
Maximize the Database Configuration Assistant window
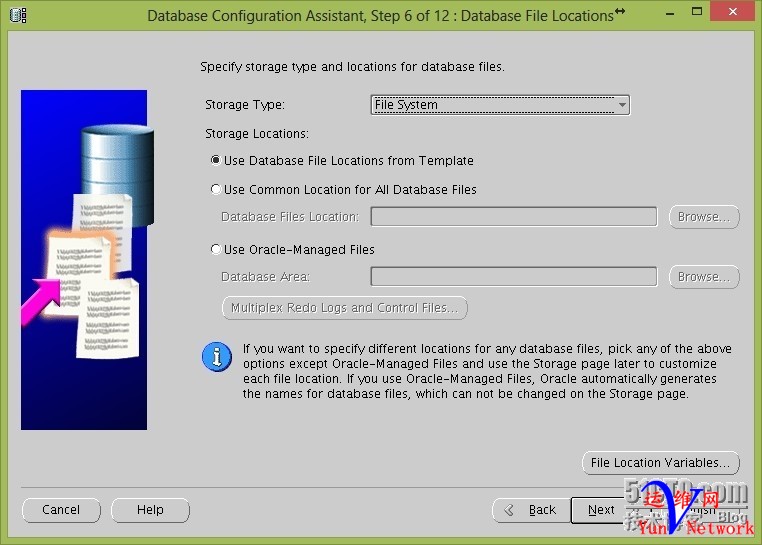click(697, 12)
